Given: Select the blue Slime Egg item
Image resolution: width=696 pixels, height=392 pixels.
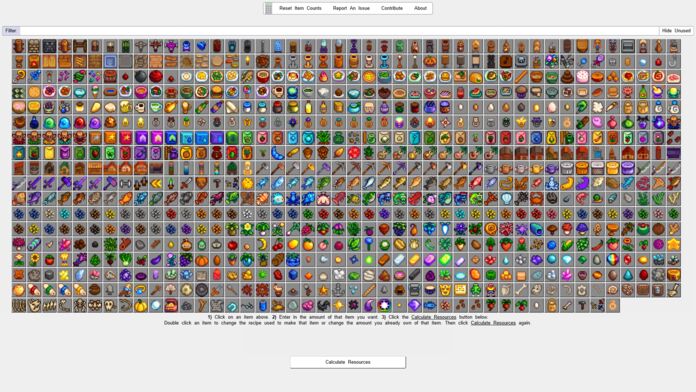Looking at the screenshot, I should tap(64, 123).
